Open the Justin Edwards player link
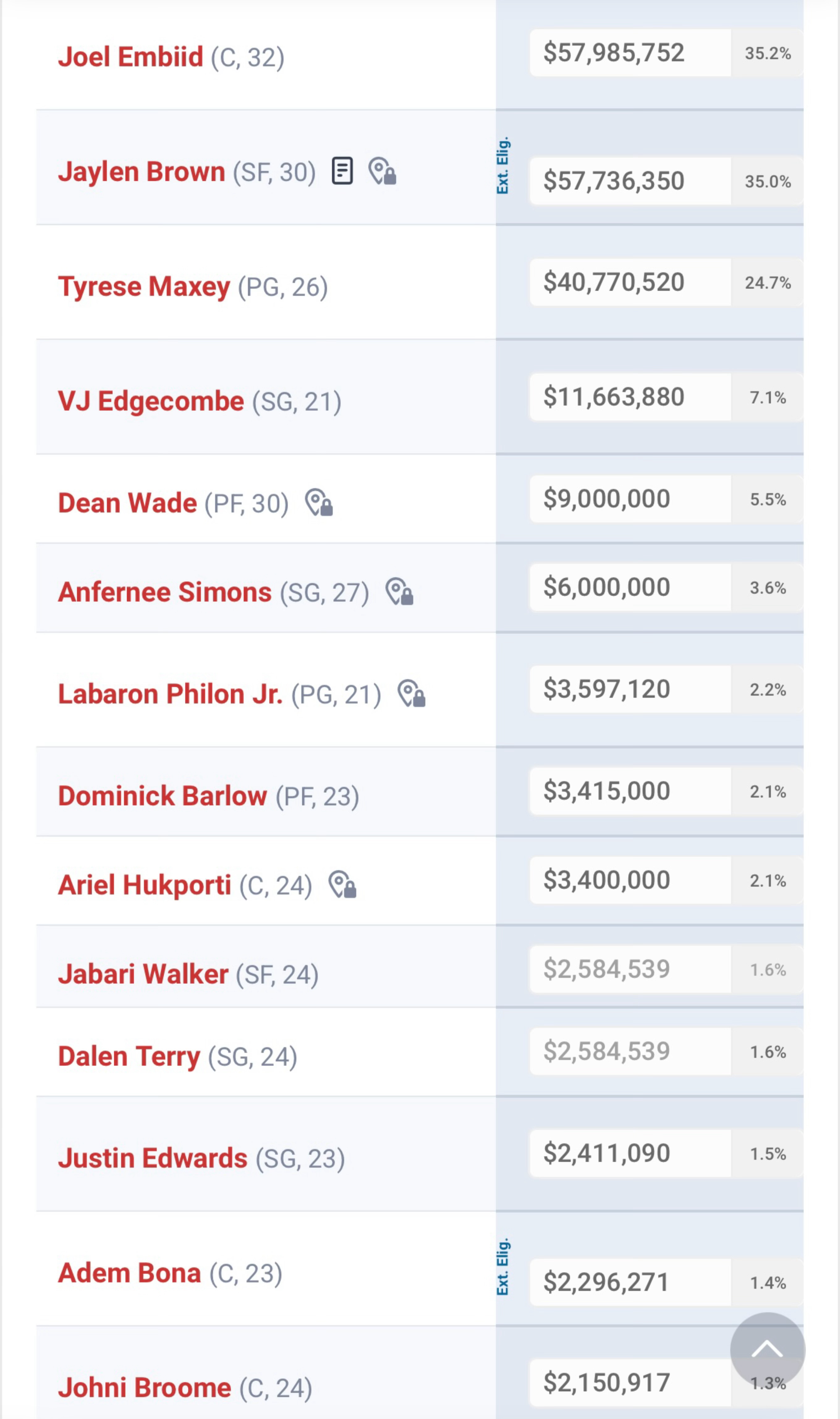The width and height of the screenshot is (840, 1419). [x=153, y=1158]
